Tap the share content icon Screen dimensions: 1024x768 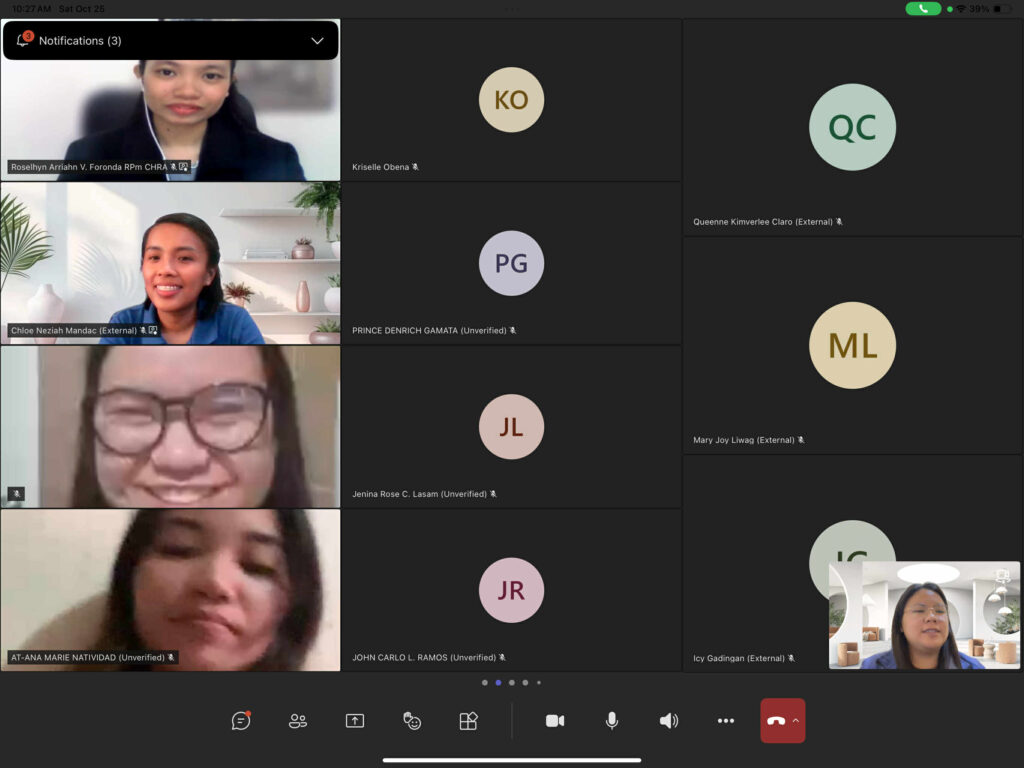(355, 720)
